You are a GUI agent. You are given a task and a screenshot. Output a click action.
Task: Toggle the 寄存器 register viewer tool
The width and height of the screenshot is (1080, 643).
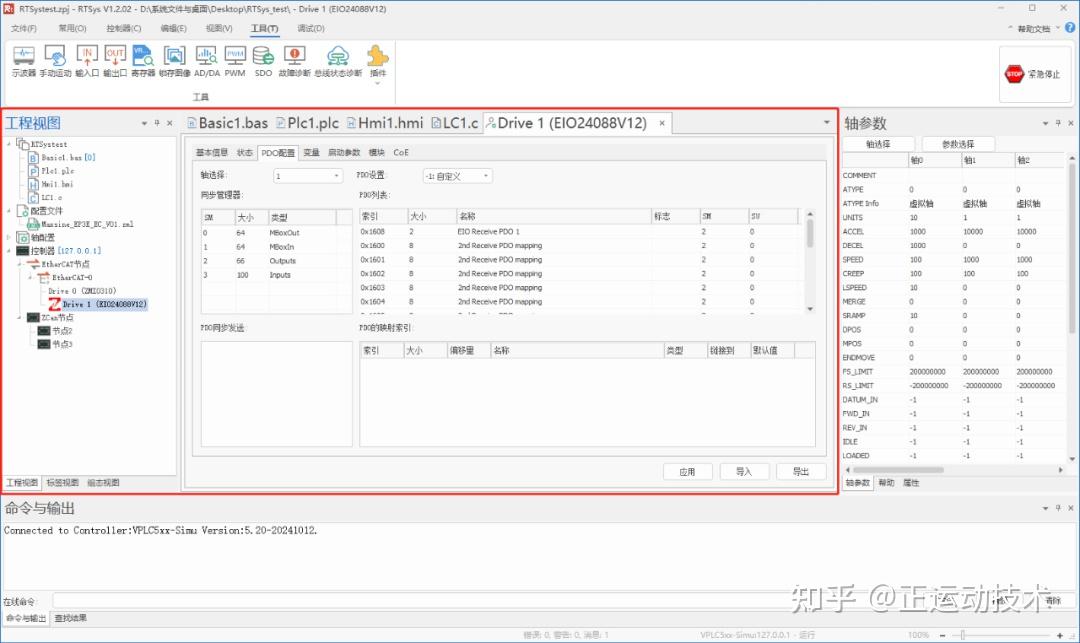point(142,60)
